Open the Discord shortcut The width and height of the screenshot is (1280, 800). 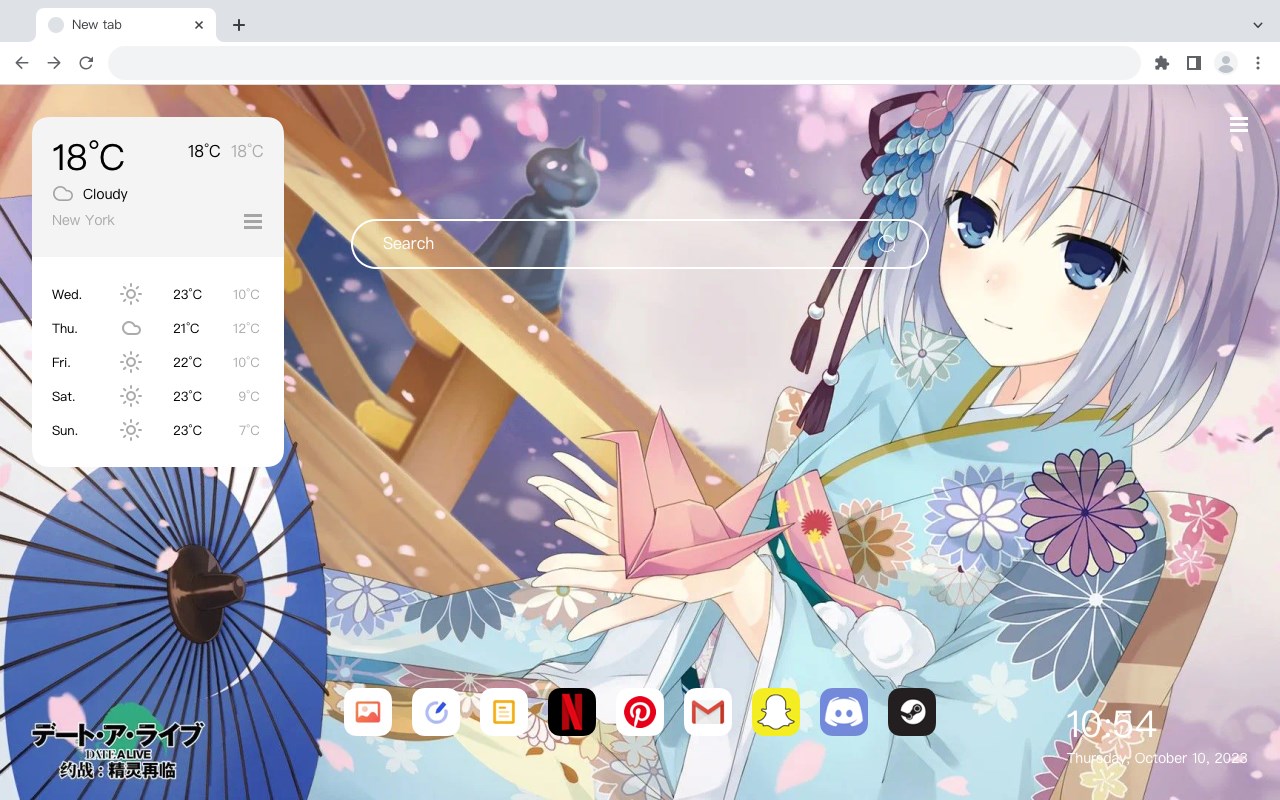coord(844,712)
